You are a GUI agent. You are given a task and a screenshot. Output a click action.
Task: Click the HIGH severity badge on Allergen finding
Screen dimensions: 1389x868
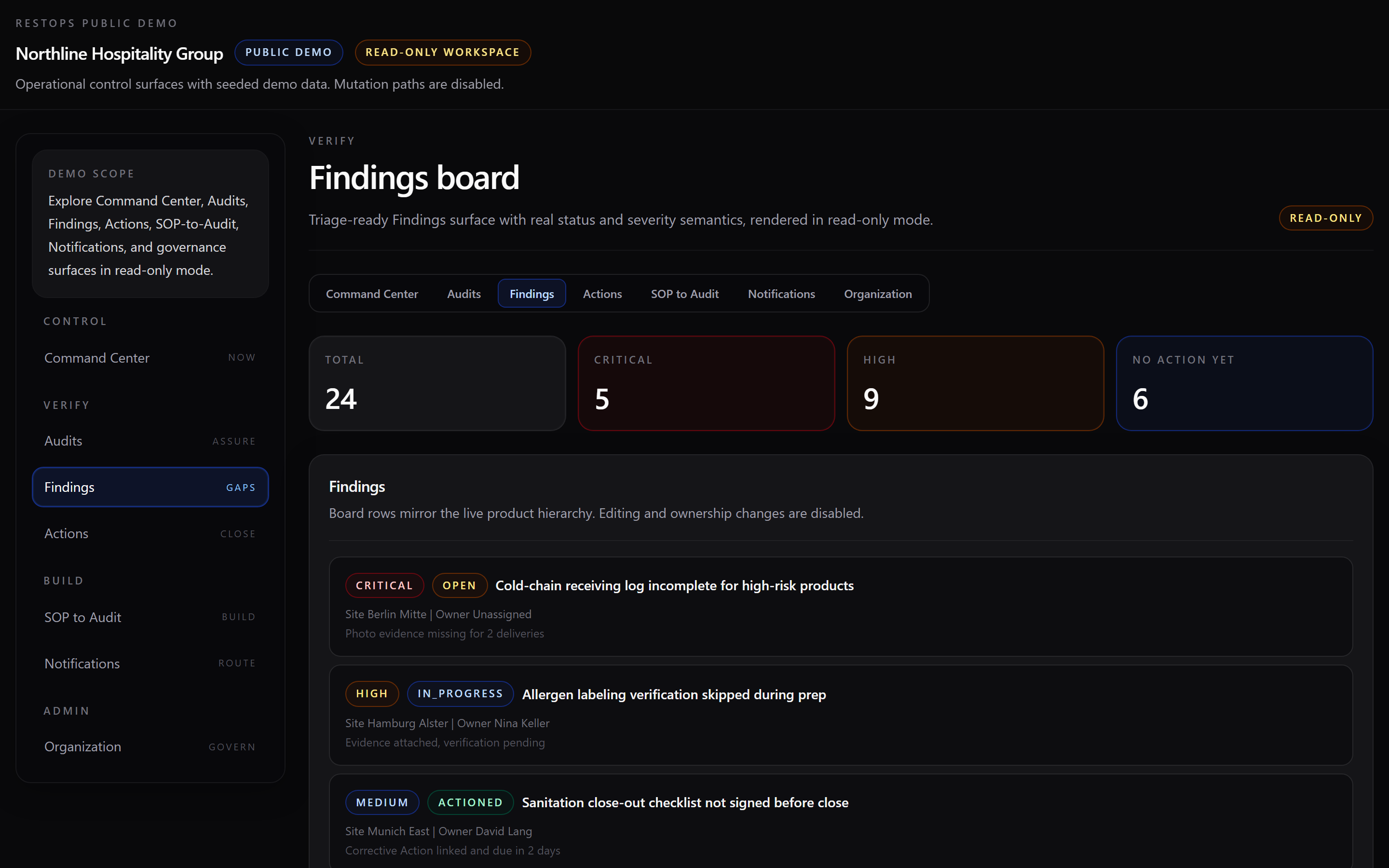pyautogui.click(x=372, y=693)
